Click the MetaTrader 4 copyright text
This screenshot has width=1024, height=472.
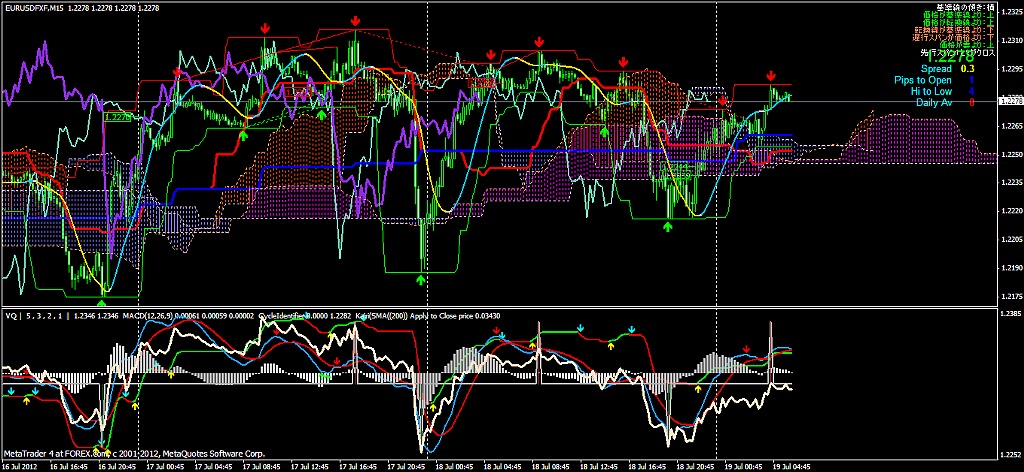(134, 453)
